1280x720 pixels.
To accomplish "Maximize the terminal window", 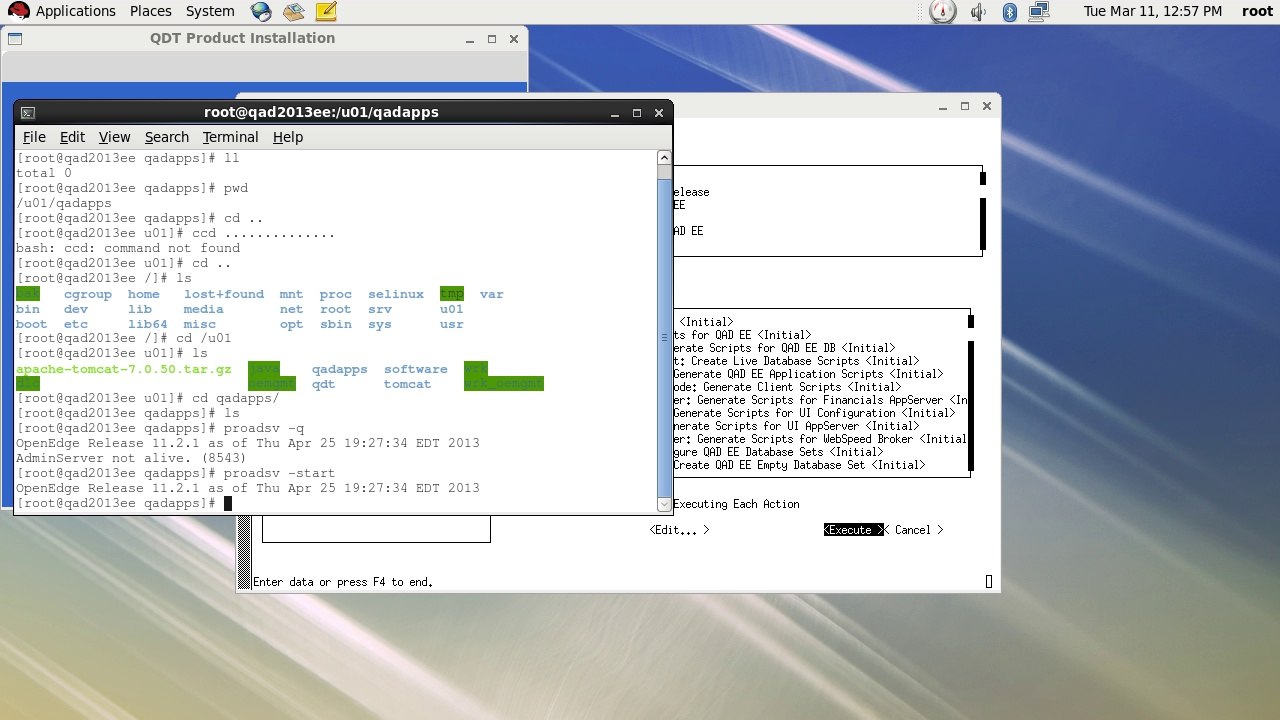I will tap(637, 113).
